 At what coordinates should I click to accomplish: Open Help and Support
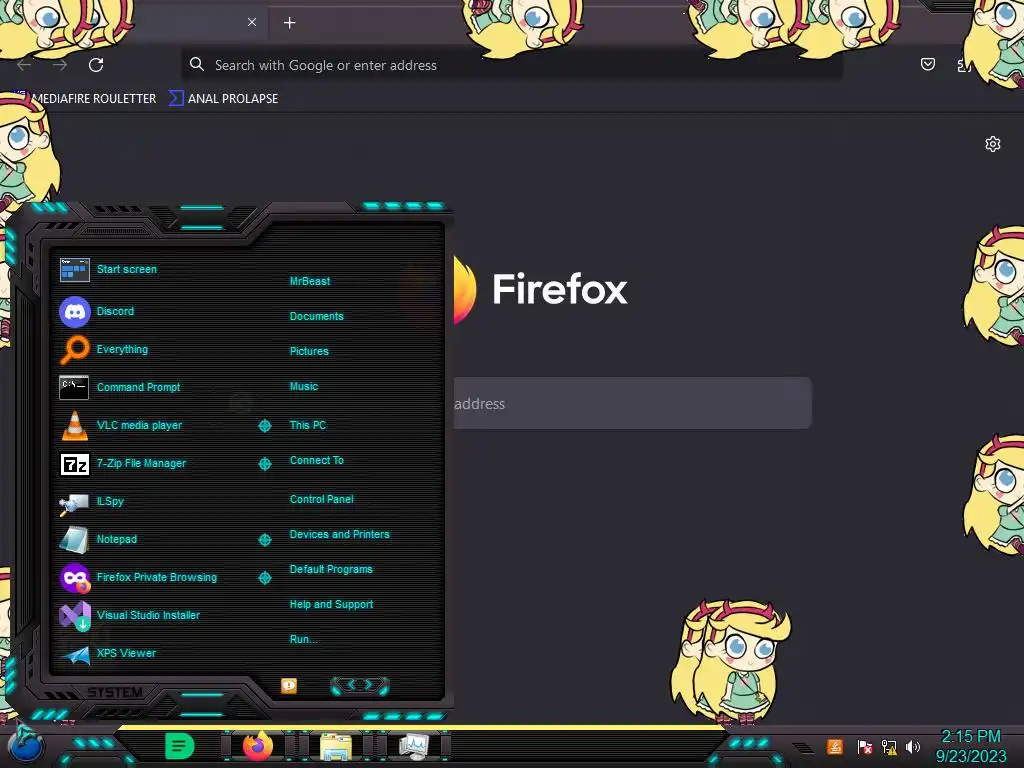coord(331,605)
